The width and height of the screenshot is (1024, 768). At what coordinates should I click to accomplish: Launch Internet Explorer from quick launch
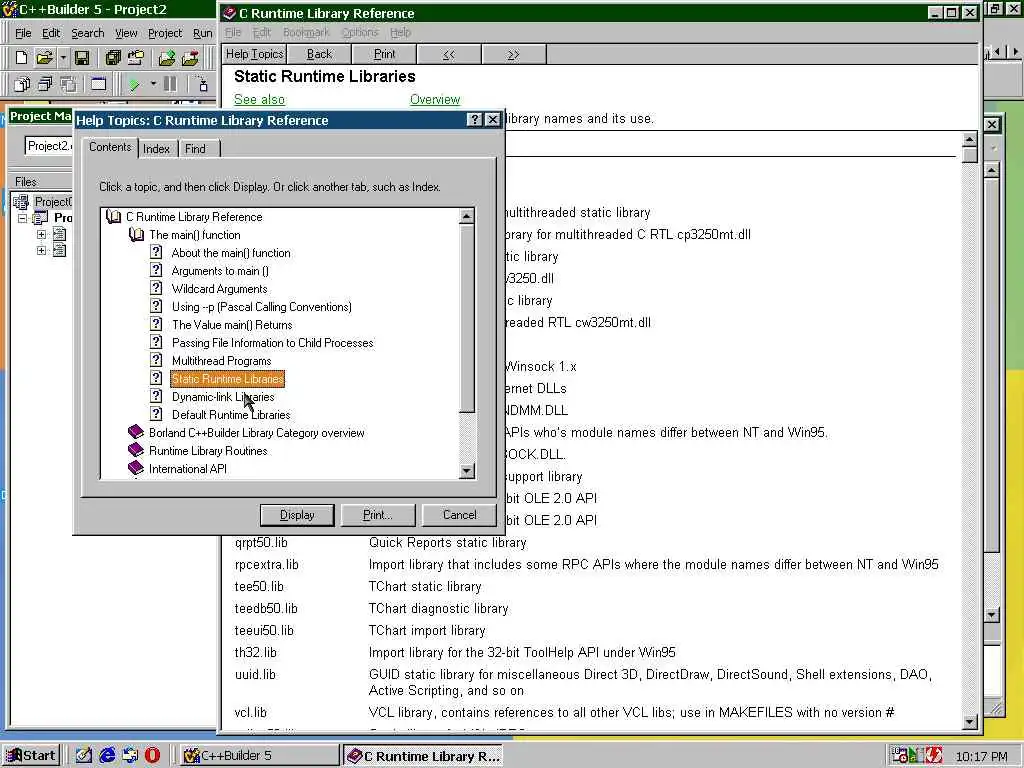[x=107, y=756]
